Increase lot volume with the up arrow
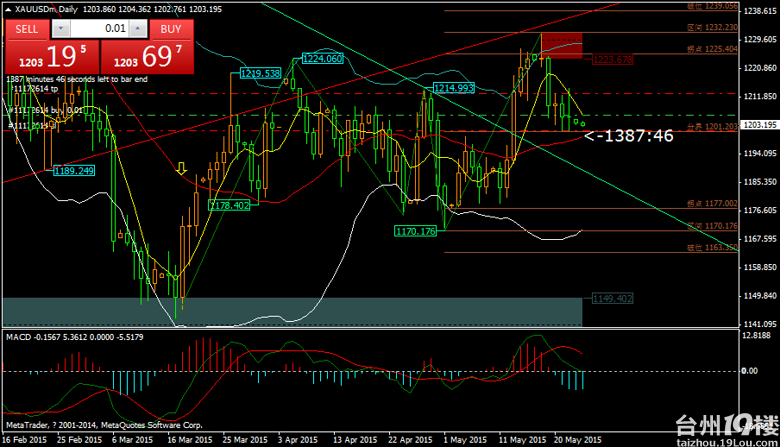 136,30
